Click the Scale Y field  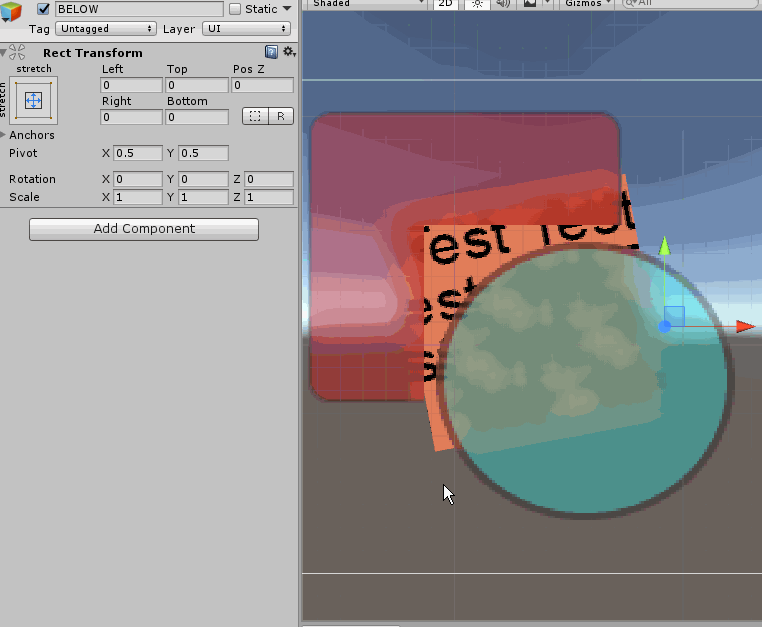(x=204, y=197)
